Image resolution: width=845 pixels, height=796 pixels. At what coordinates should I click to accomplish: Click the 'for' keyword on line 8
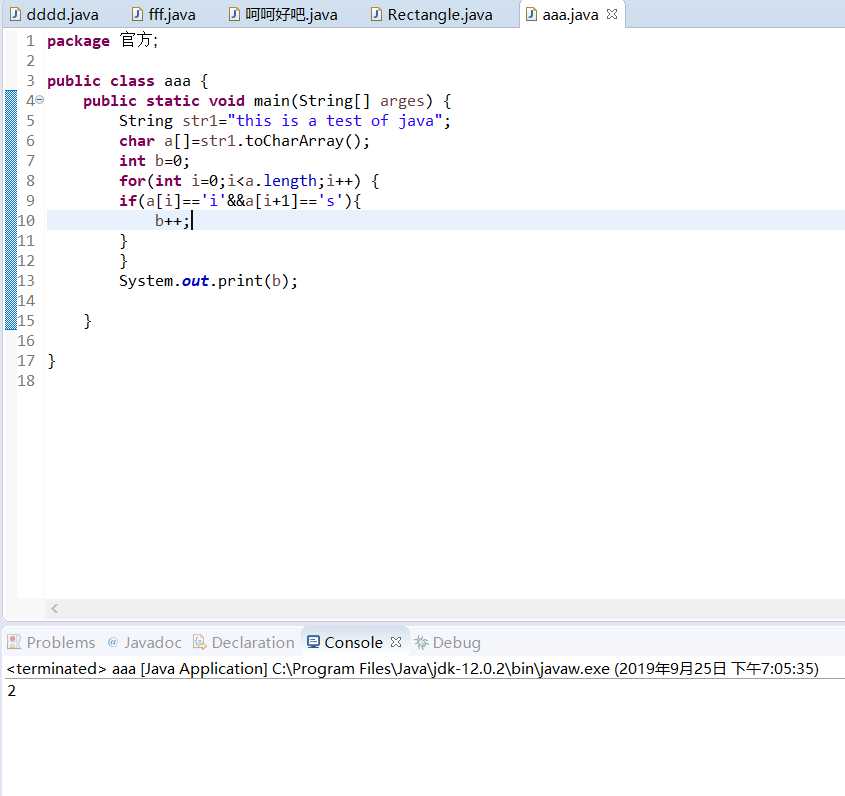click(x=132, y=181)
